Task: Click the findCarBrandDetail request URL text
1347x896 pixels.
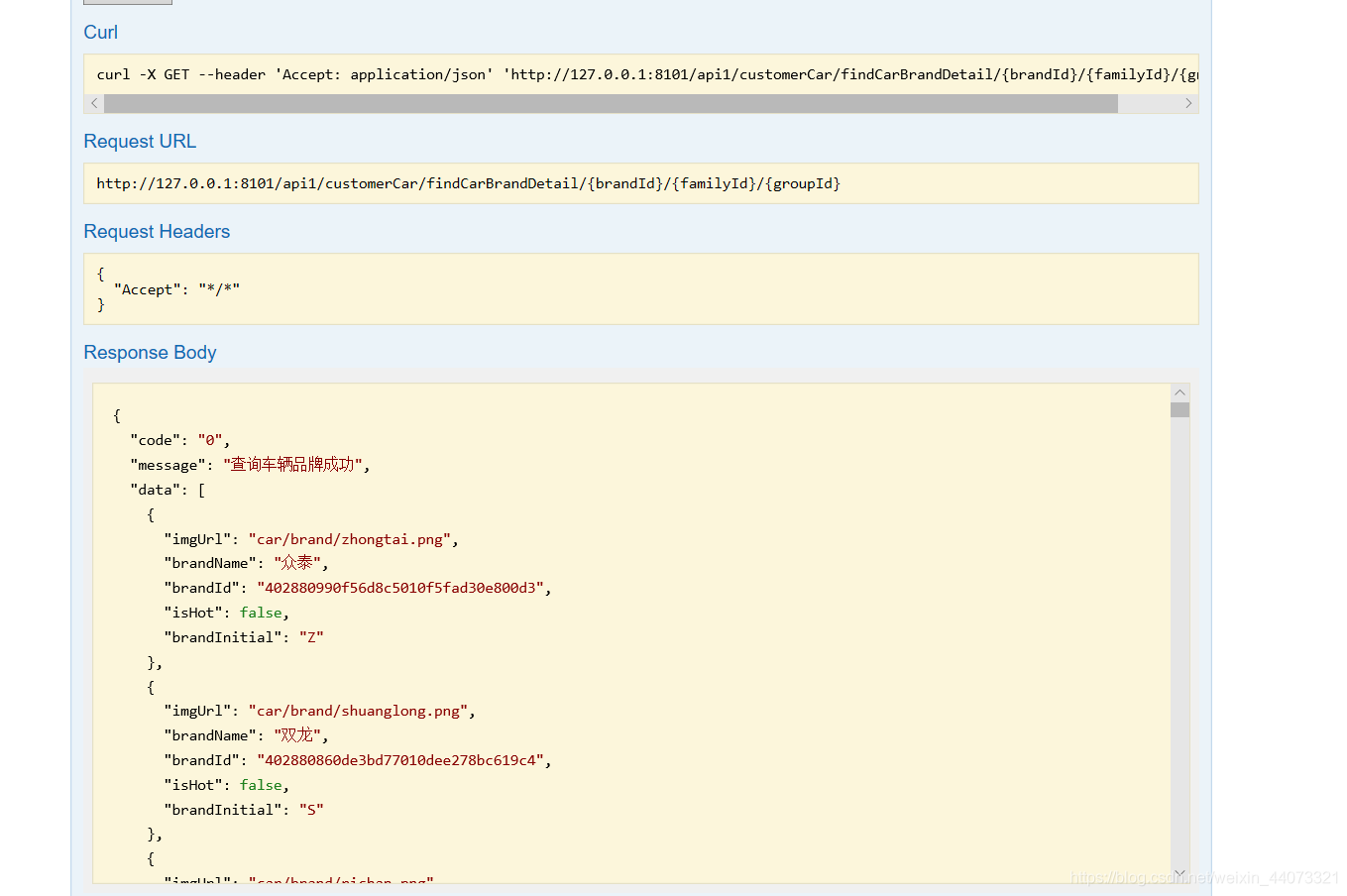Action: tap(468, 183)
